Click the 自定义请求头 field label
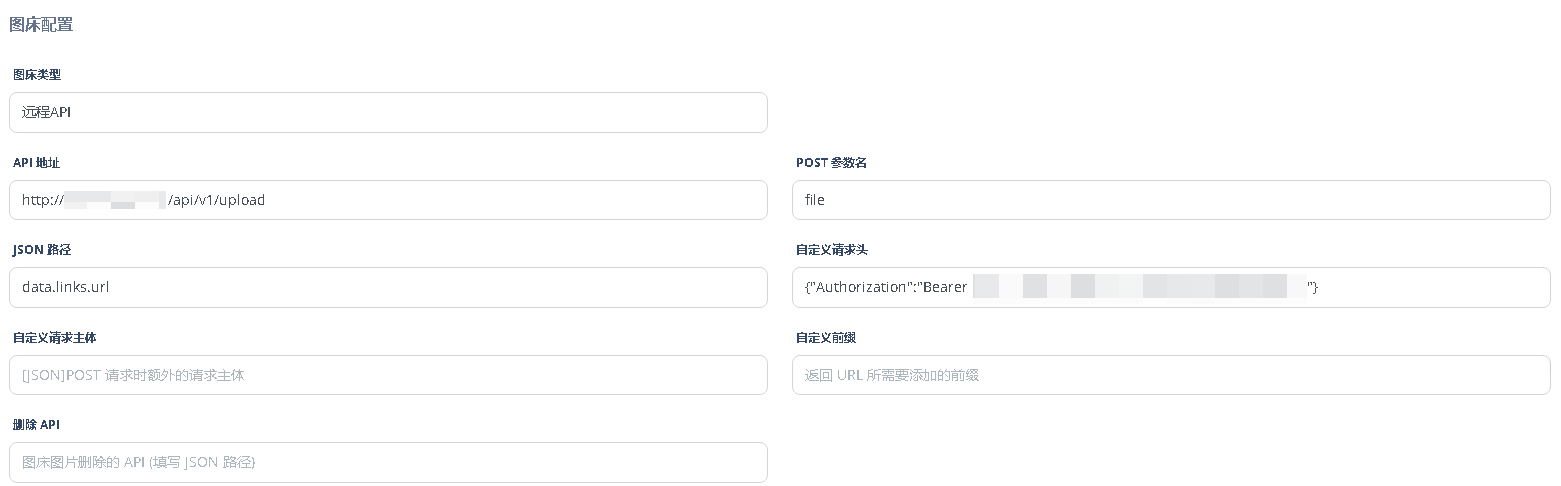 [825, 250]
